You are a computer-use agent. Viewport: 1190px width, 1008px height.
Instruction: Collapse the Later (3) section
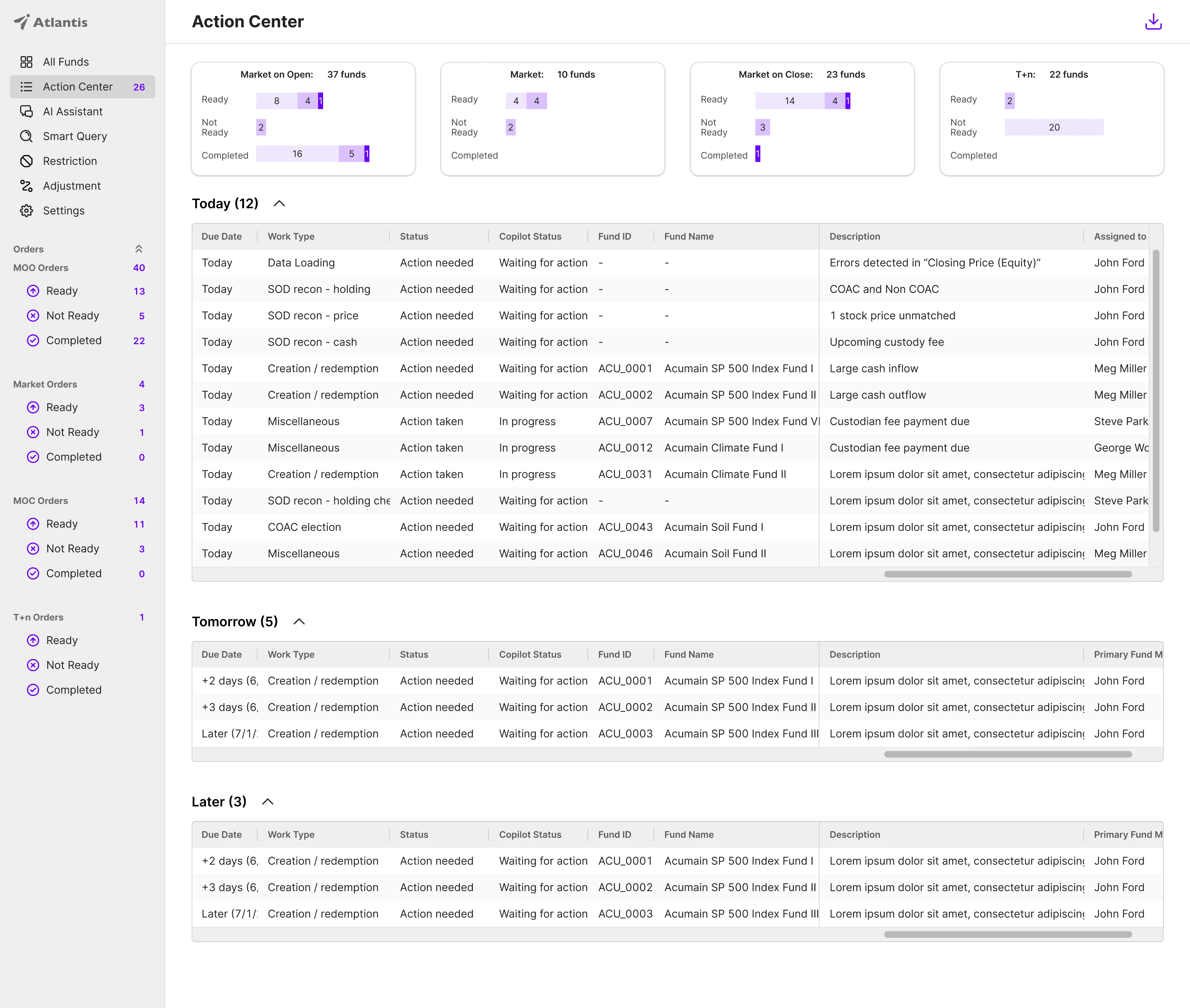[268, 802]
